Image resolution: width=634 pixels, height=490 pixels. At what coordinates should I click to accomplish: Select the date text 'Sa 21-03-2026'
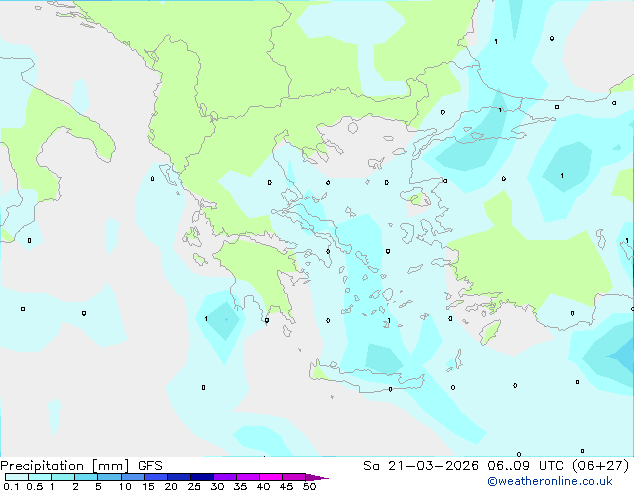tap(421, 466)
